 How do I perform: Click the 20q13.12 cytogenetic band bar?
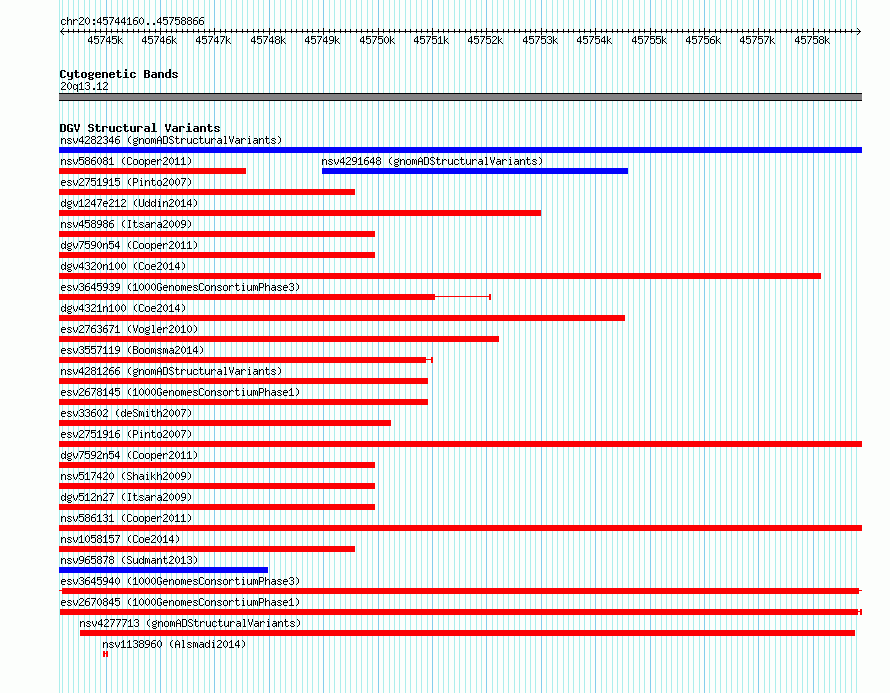[460, 98]
